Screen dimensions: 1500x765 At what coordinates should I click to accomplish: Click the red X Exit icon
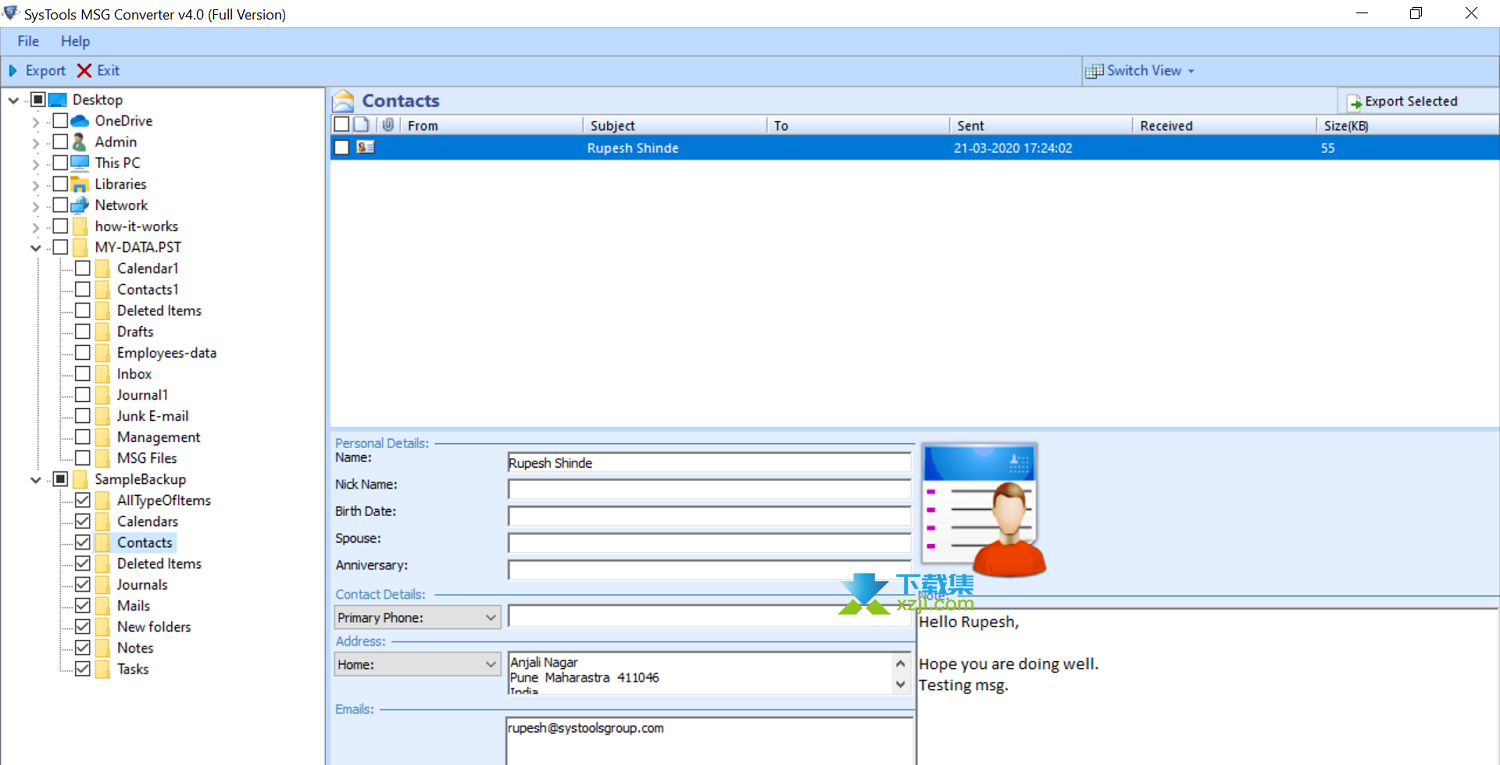coord(84,70)
